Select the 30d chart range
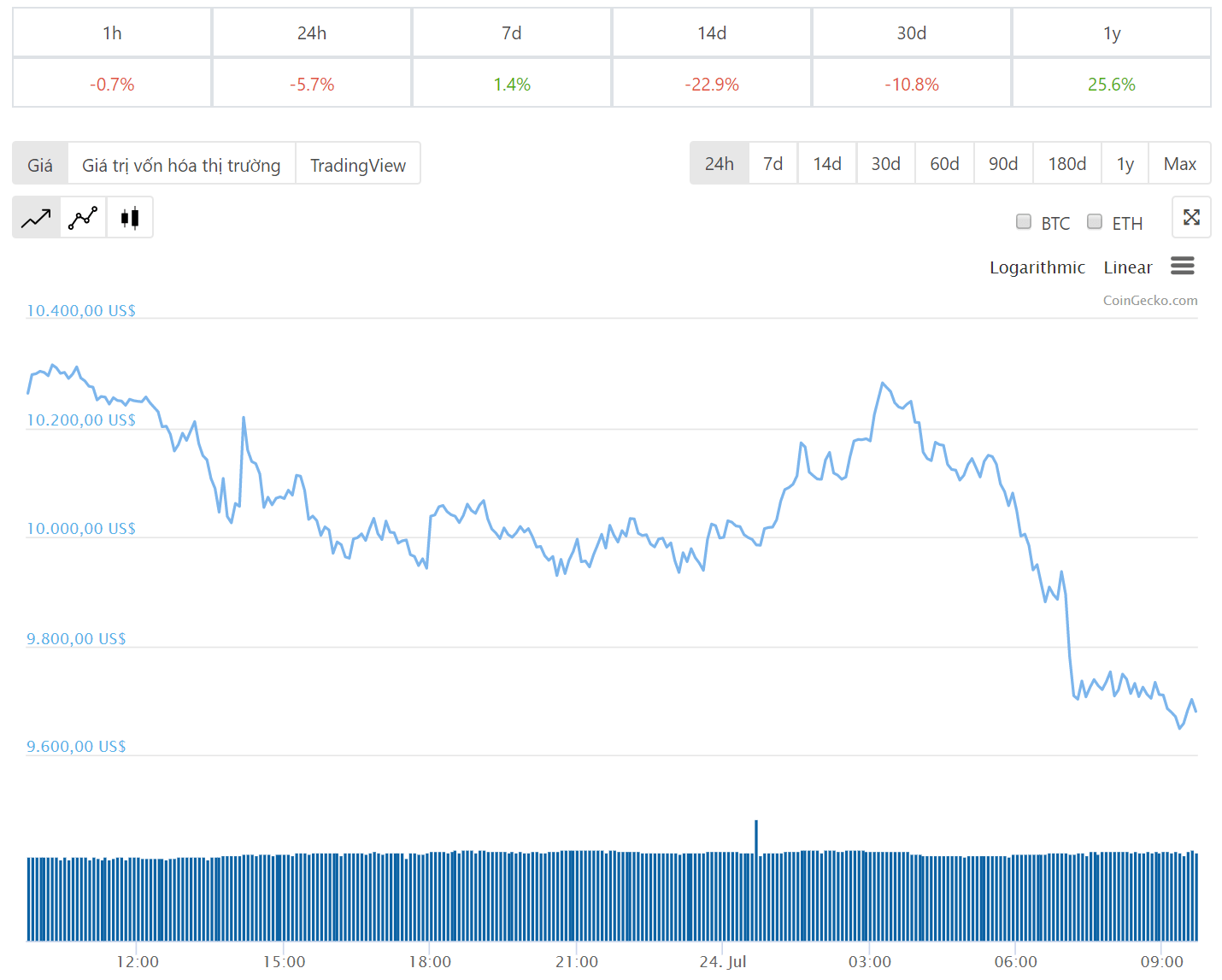The image size is (1222, 980). pyautogui.click(x=886, y=163)
